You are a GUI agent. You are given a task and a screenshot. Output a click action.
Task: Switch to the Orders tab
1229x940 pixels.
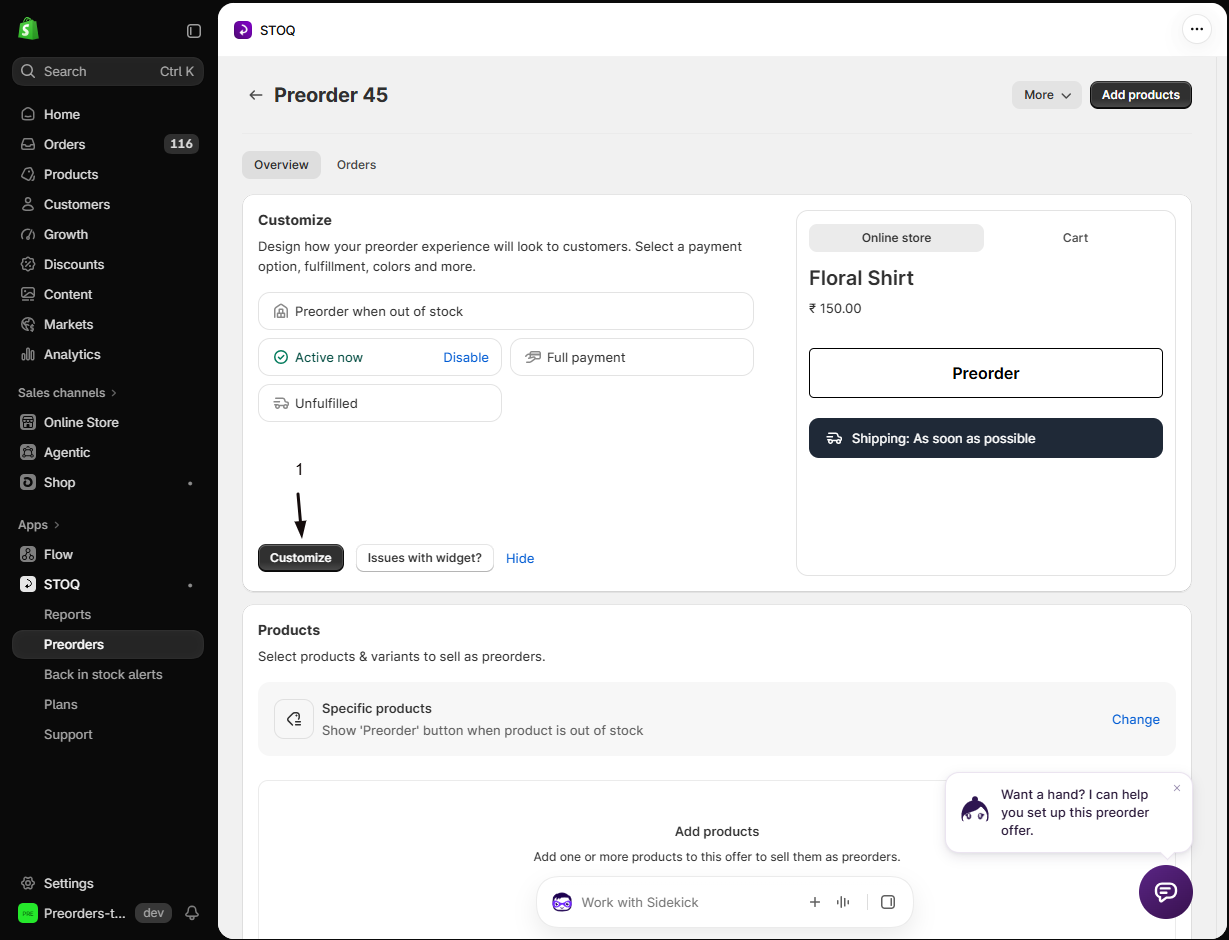tap(356, 165)
